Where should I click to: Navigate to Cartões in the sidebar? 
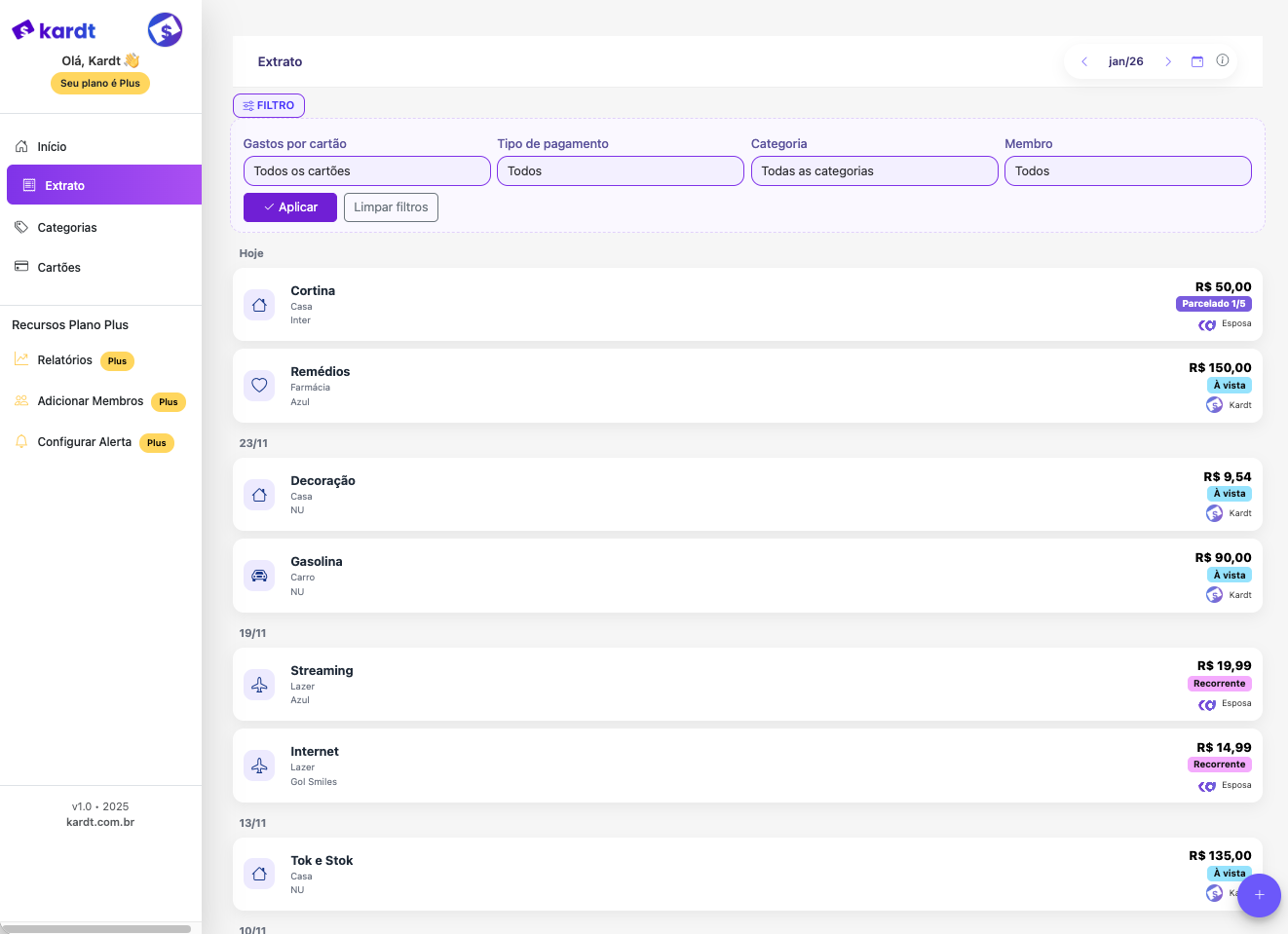pos(58,268)
